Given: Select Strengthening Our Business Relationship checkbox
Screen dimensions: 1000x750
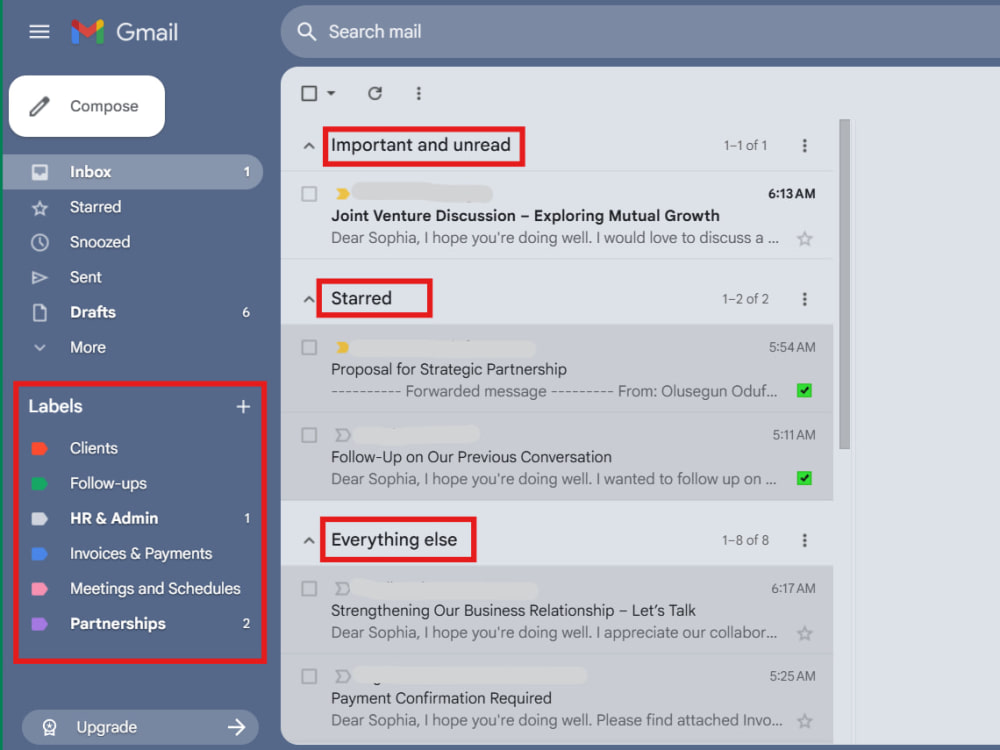Looking at the screenshot, I should [309, 588].
